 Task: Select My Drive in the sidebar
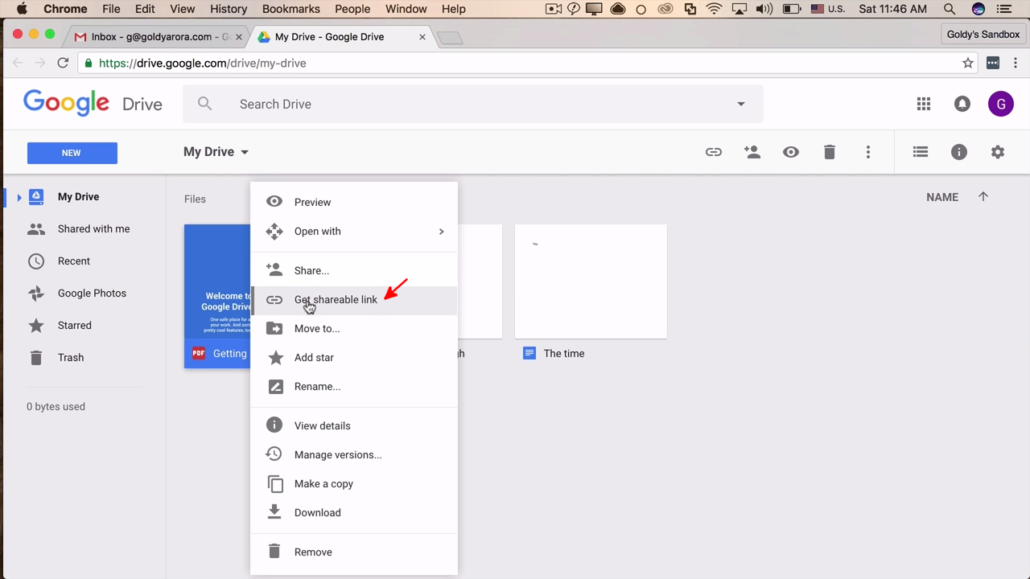[78, 197]
